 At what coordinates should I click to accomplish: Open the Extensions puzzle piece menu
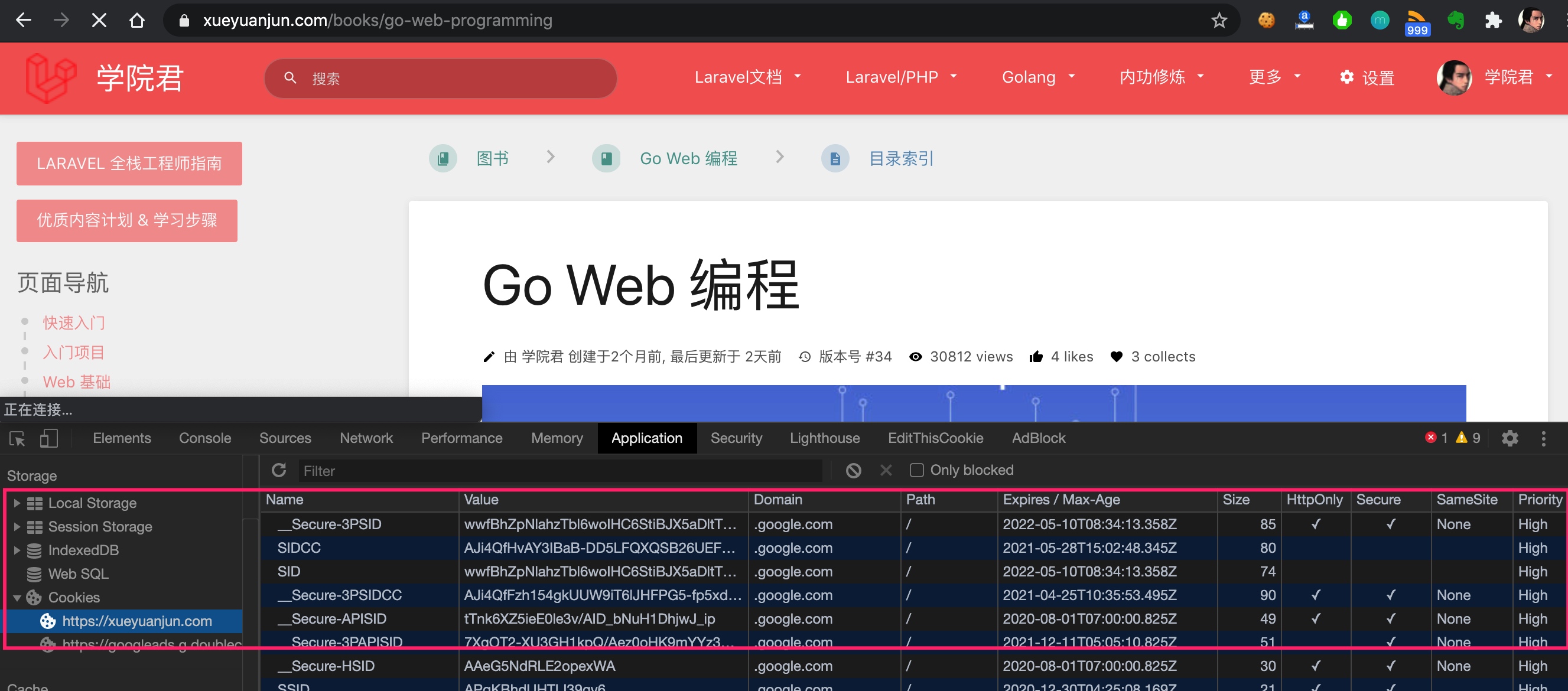coord(1493,20)
